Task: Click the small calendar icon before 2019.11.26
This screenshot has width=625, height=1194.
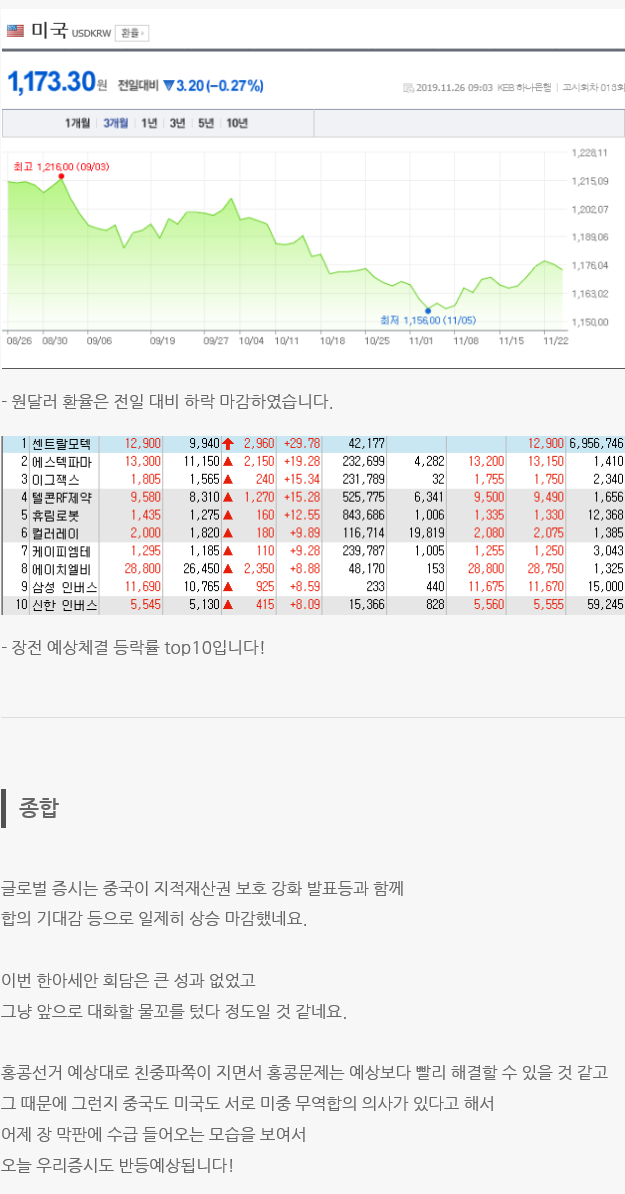Action: pos(408,88)
